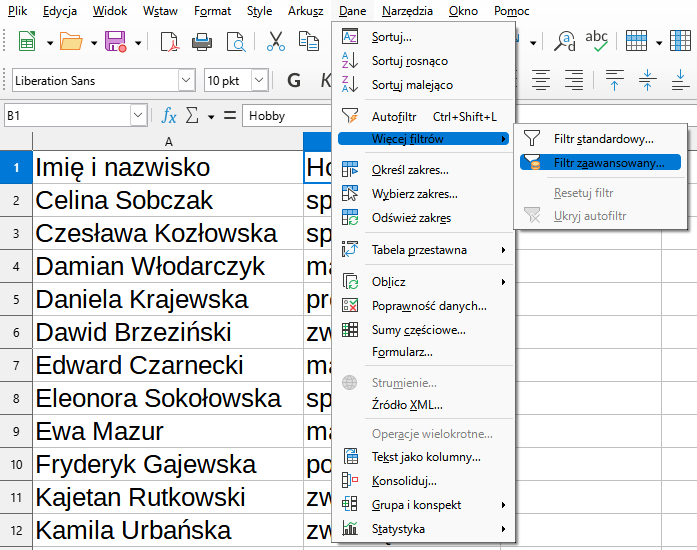Select Filtr zaawansowany from submenu

coord(608,162)
